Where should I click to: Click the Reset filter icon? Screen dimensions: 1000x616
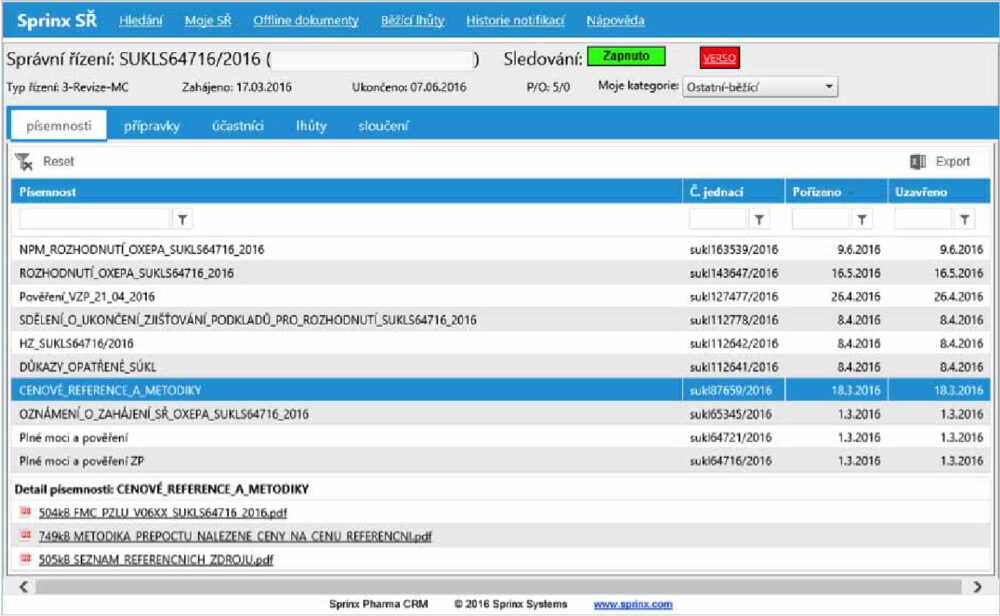pos(25,161)
